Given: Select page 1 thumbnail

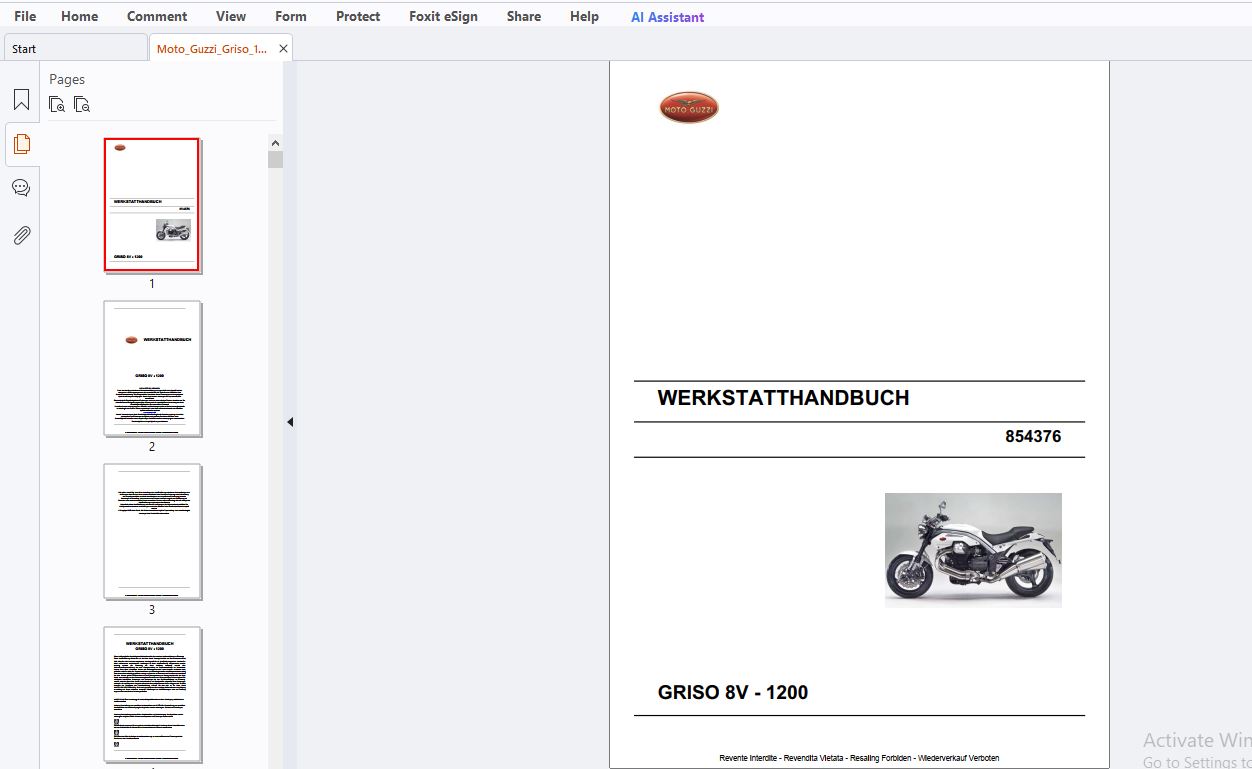Looking at the screenshot, I should [x=152, y=205].
